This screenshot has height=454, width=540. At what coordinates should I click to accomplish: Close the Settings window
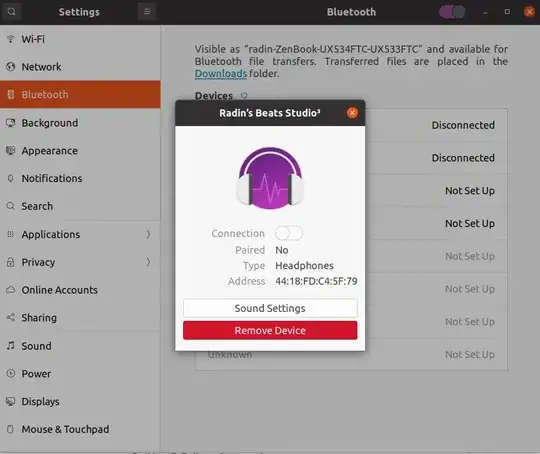pyautogui.click(x=529, y=12)
